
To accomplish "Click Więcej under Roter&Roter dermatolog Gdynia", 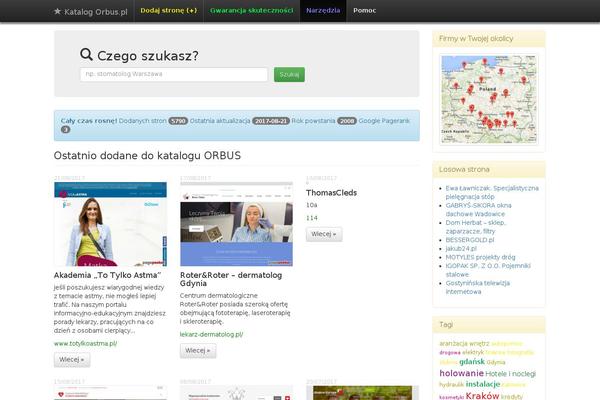I will [198, 351].
